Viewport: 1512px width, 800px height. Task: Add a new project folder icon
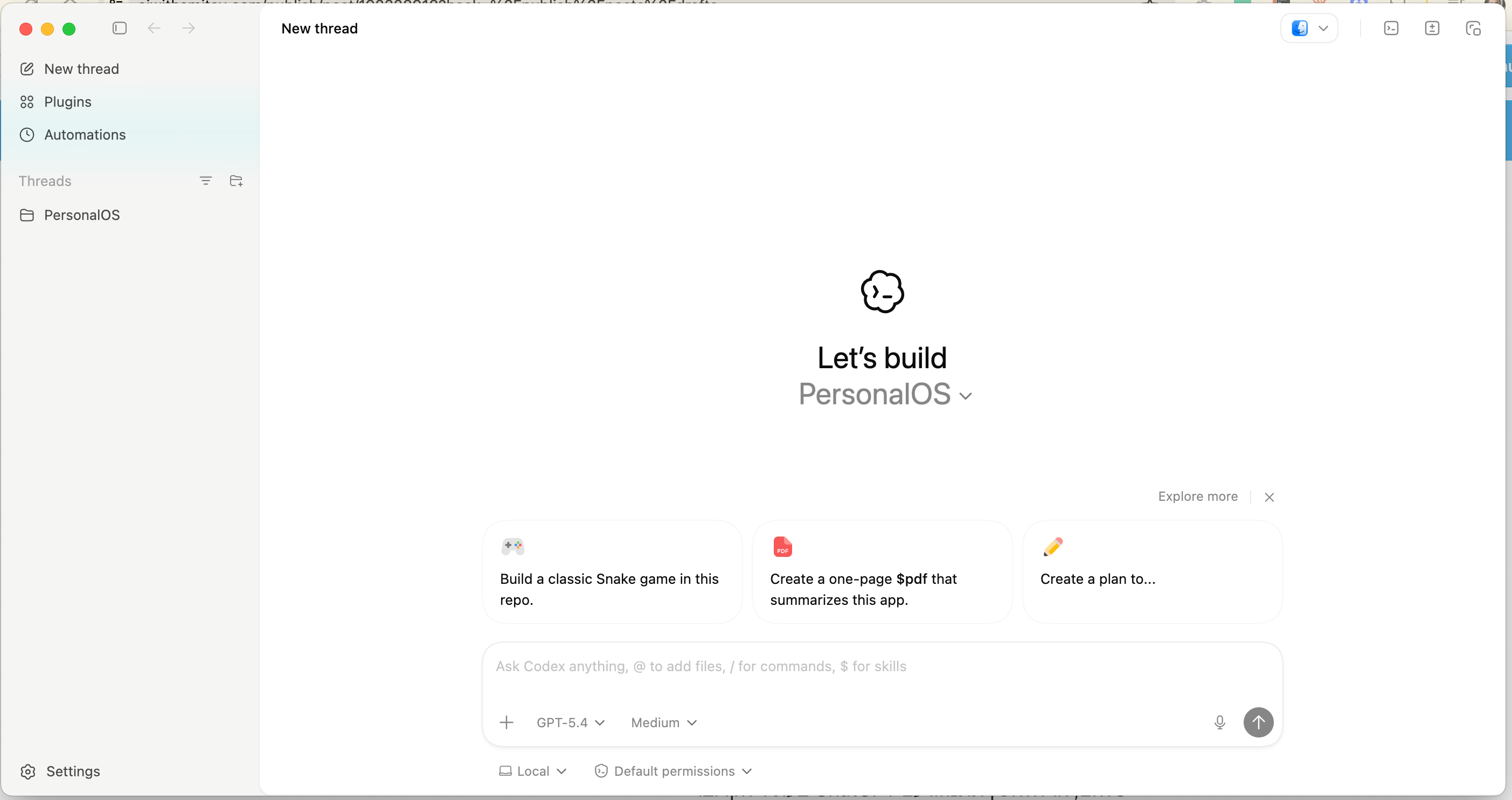click(x=236, y=181)
